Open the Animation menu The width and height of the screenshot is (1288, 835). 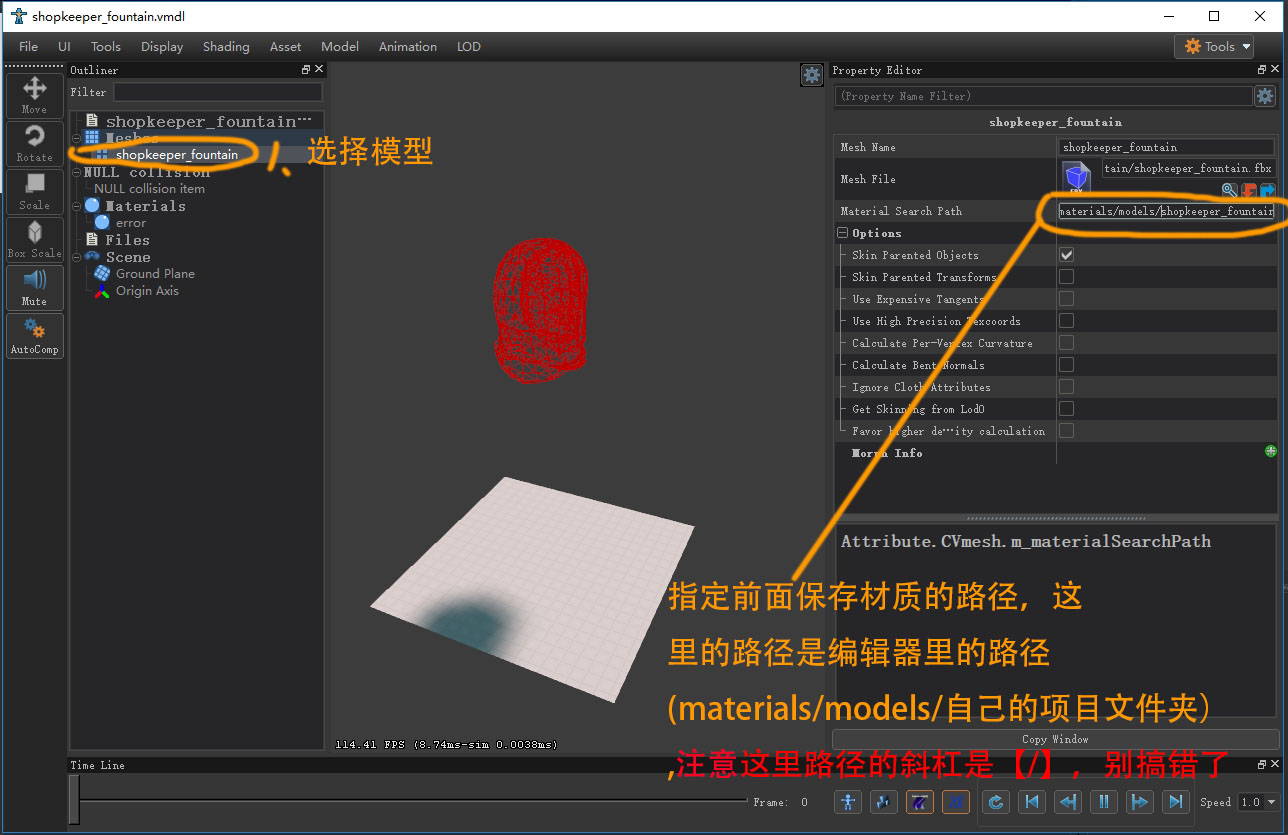coord(407,46)
